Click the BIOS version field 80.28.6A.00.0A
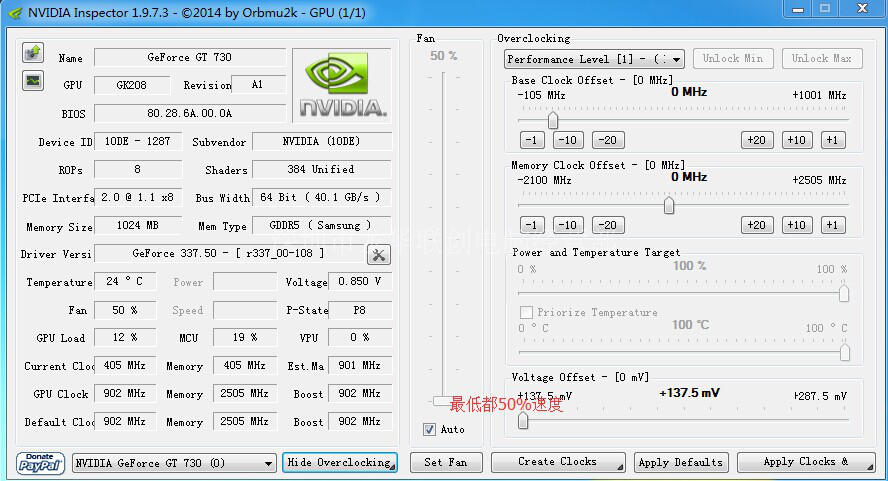This screenshot has height=481, width=888. [190, 113]
